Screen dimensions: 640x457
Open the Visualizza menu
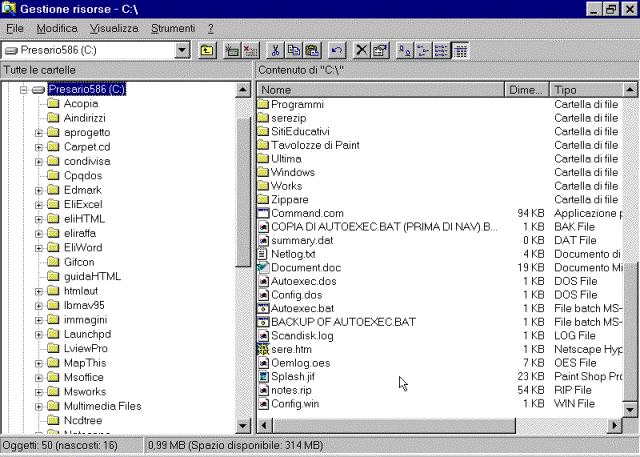coord(114,29)
